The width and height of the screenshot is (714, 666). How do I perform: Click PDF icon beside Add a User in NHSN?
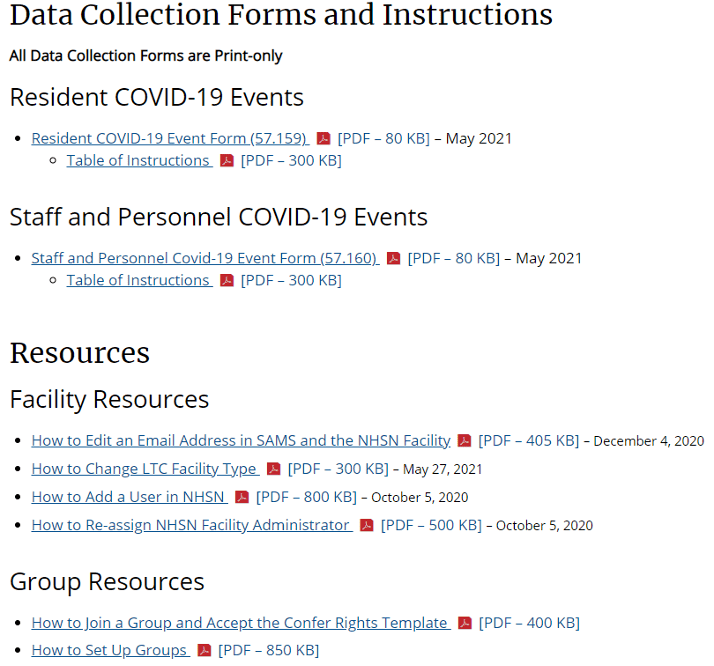(242, 497)
